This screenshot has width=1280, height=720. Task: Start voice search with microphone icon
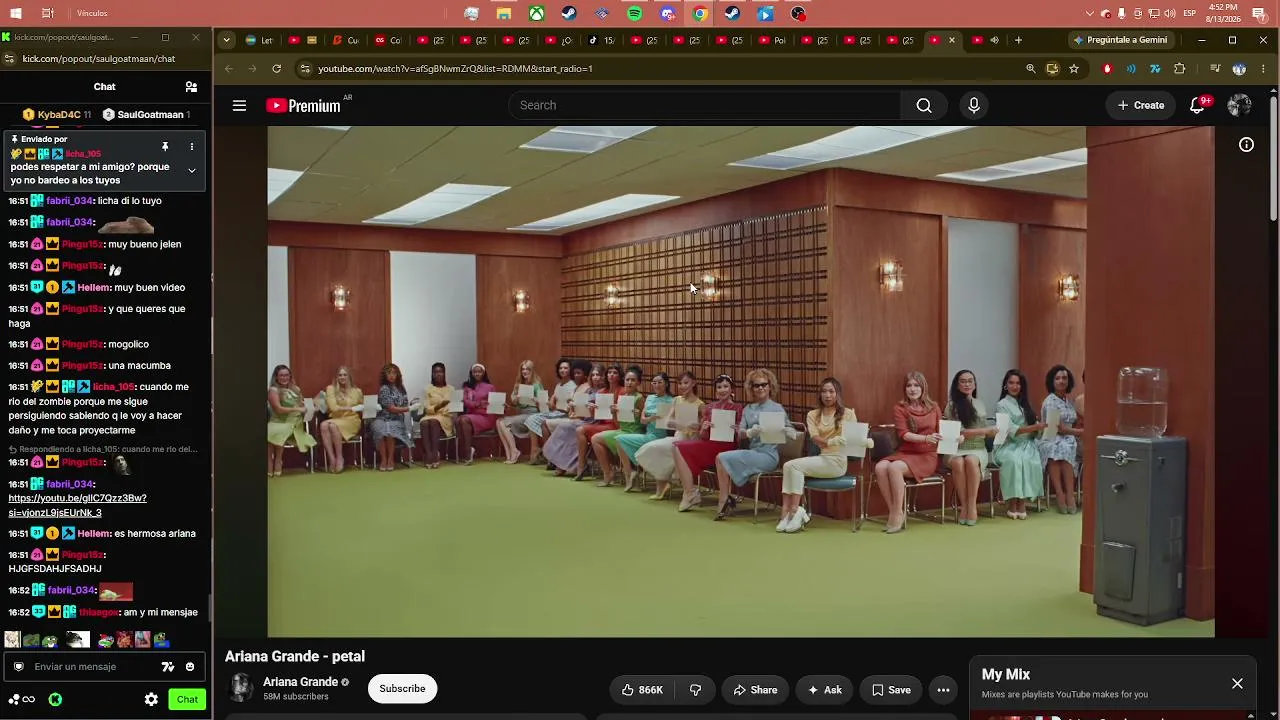tap(974, 105)
